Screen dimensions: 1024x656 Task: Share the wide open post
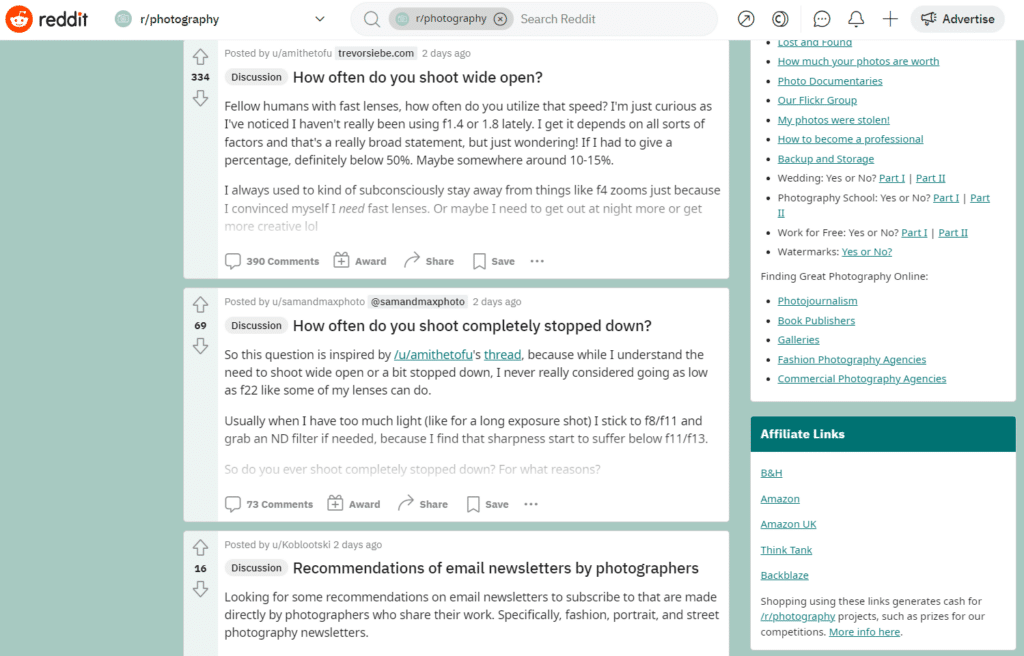point(428,261)
